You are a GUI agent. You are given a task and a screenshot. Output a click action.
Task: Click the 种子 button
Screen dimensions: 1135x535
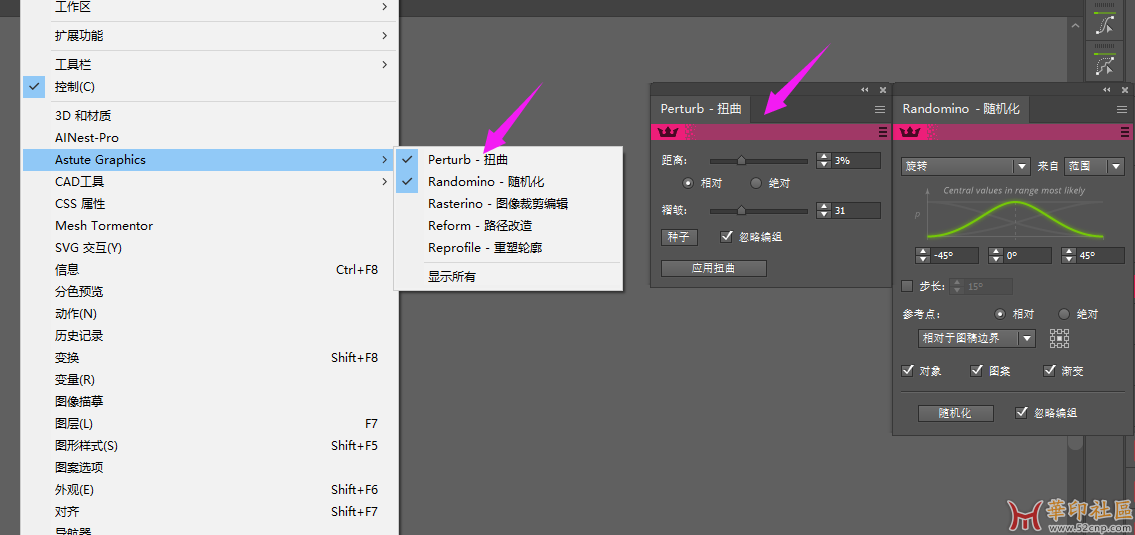[679, 237]
